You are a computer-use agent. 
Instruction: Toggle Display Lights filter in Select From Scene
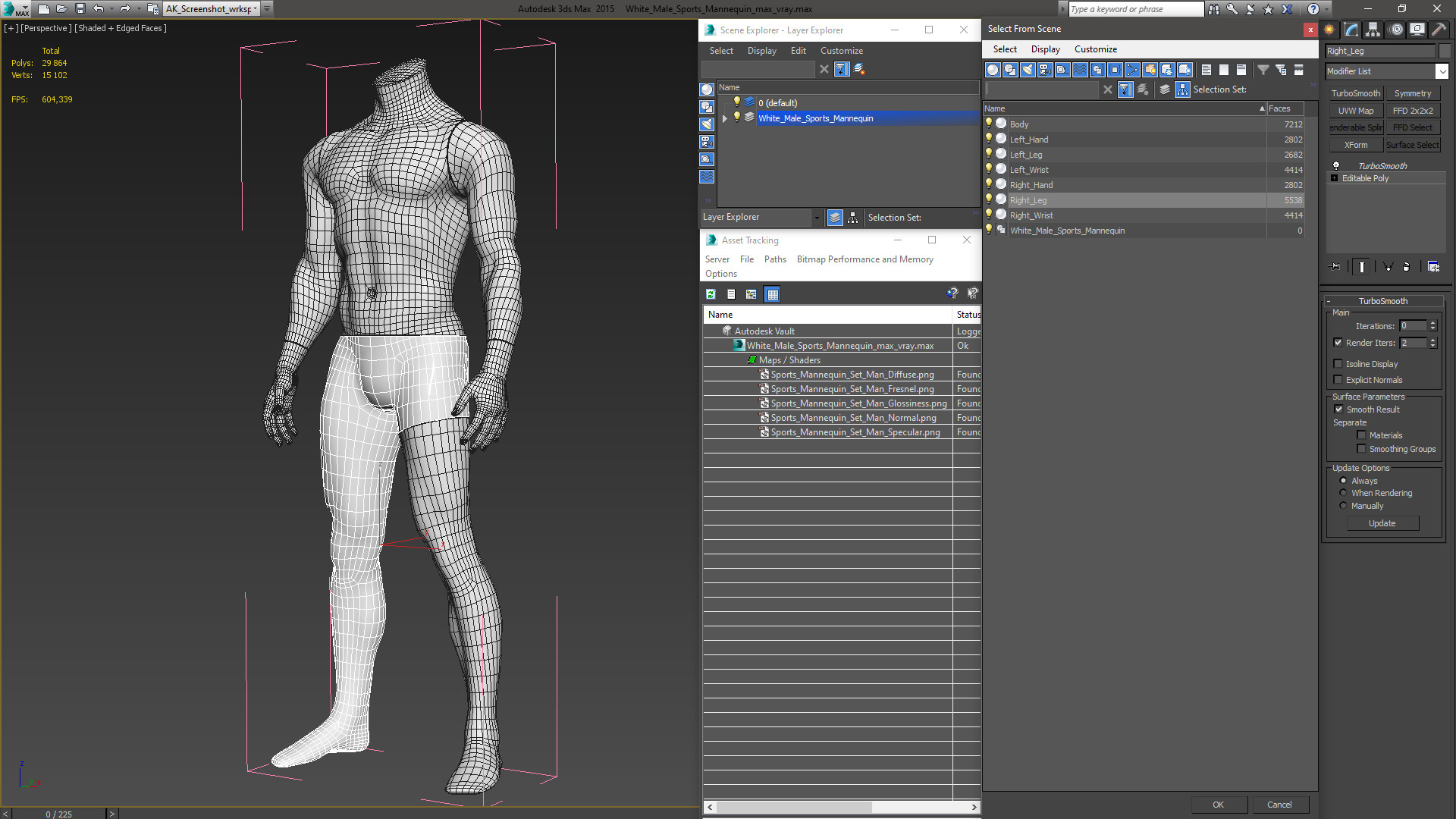pyautogui.click(x=1028, y=70)
